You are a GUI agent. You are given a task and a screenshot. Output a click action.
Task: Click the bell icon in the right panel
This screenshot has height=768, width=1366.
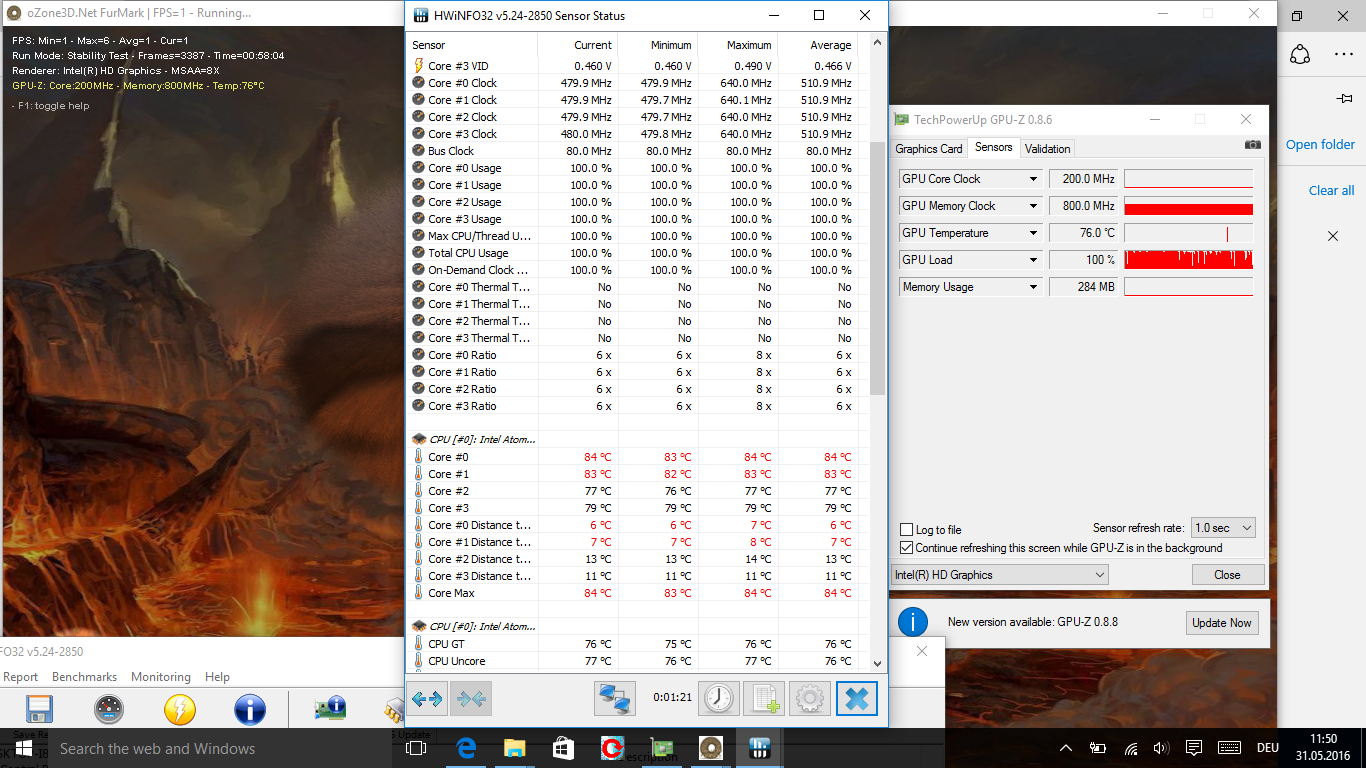pyautogui.click(x=1300, y=55)
